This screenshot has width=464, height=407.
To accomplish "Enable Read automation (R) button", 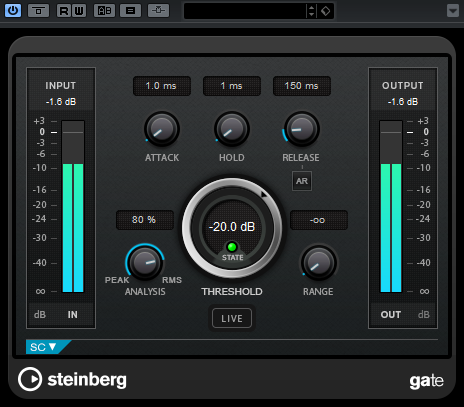I will (64, 11).
